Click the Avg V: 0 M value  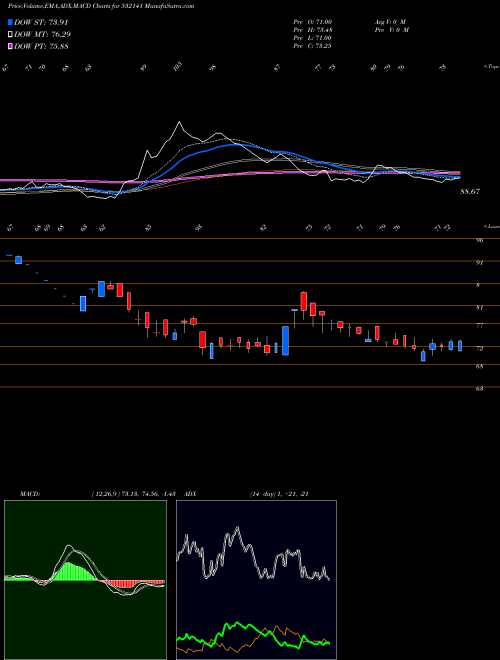tap(390, 22)
